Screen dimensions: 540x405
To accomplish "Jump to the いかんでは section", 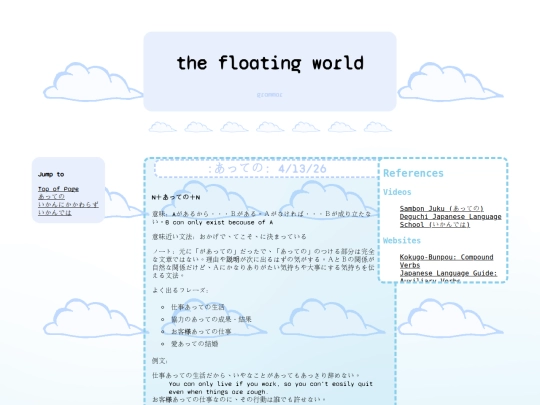I will click(55, 212).
